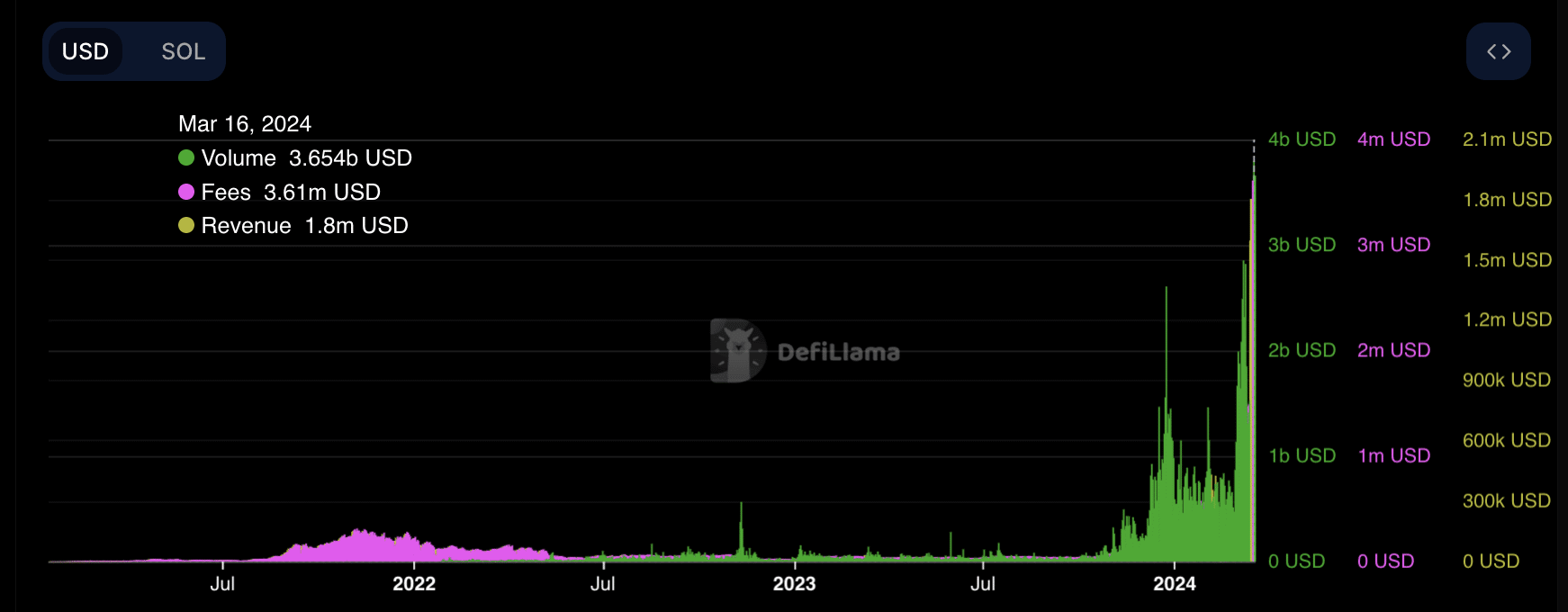Click the 2023 label on the x-axis
The width and height of the screenshot is (1568, 612).
pyautogui.click(x=794, y=584)
